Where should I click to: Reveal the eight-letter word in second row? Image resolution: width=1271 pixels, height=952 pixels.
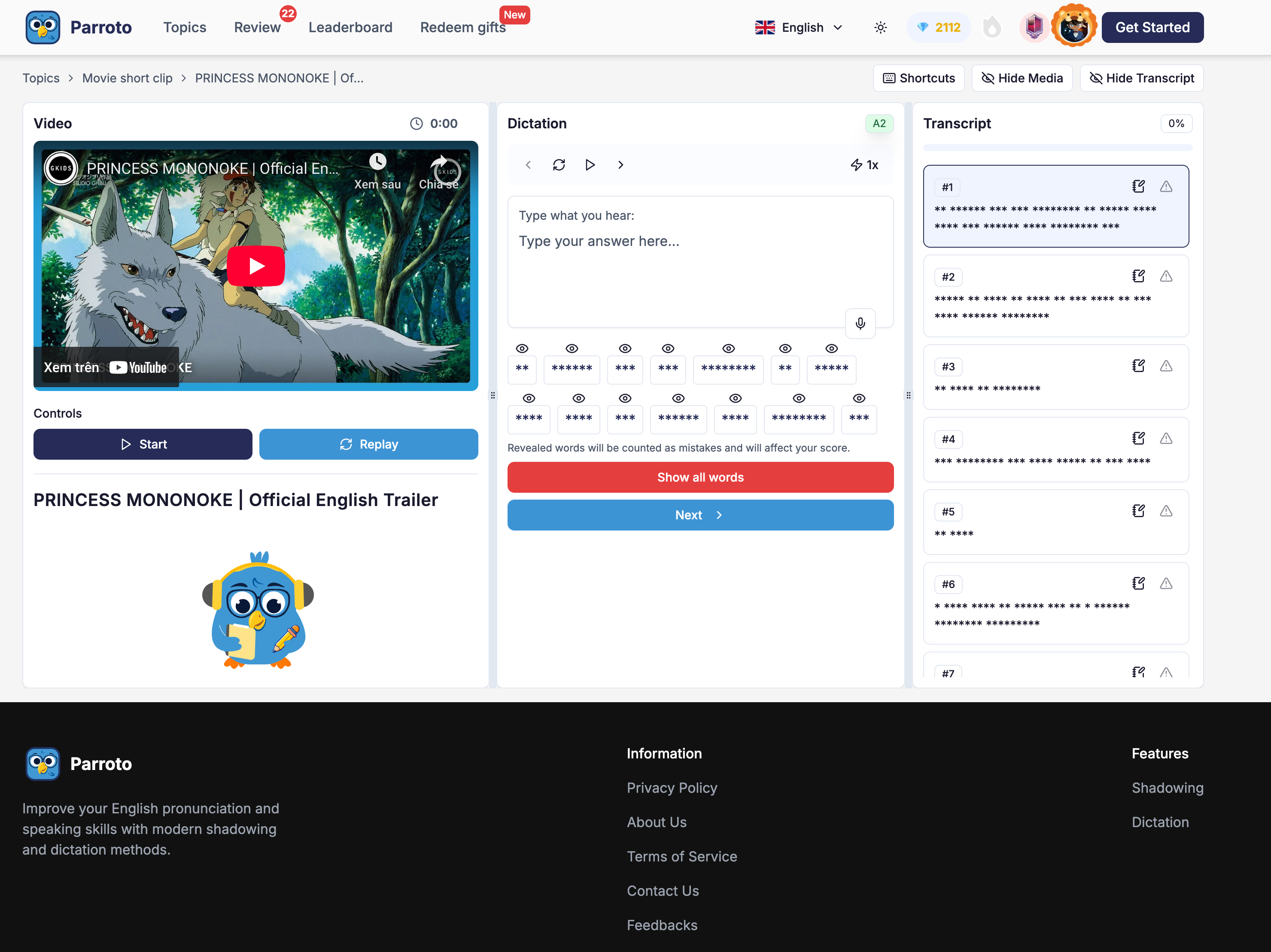pos(799,398)
